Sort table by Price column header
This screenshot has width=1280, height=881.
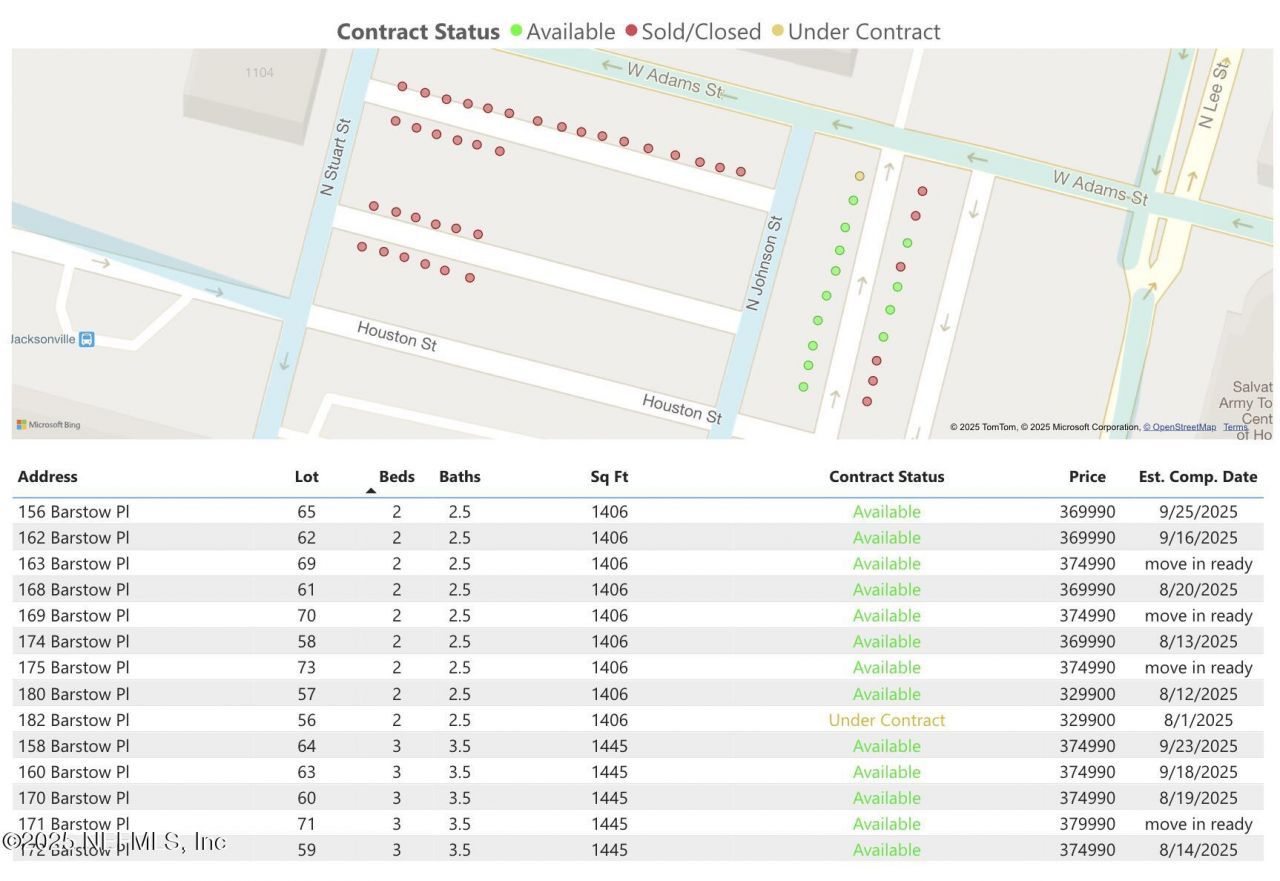point(1086,477)
